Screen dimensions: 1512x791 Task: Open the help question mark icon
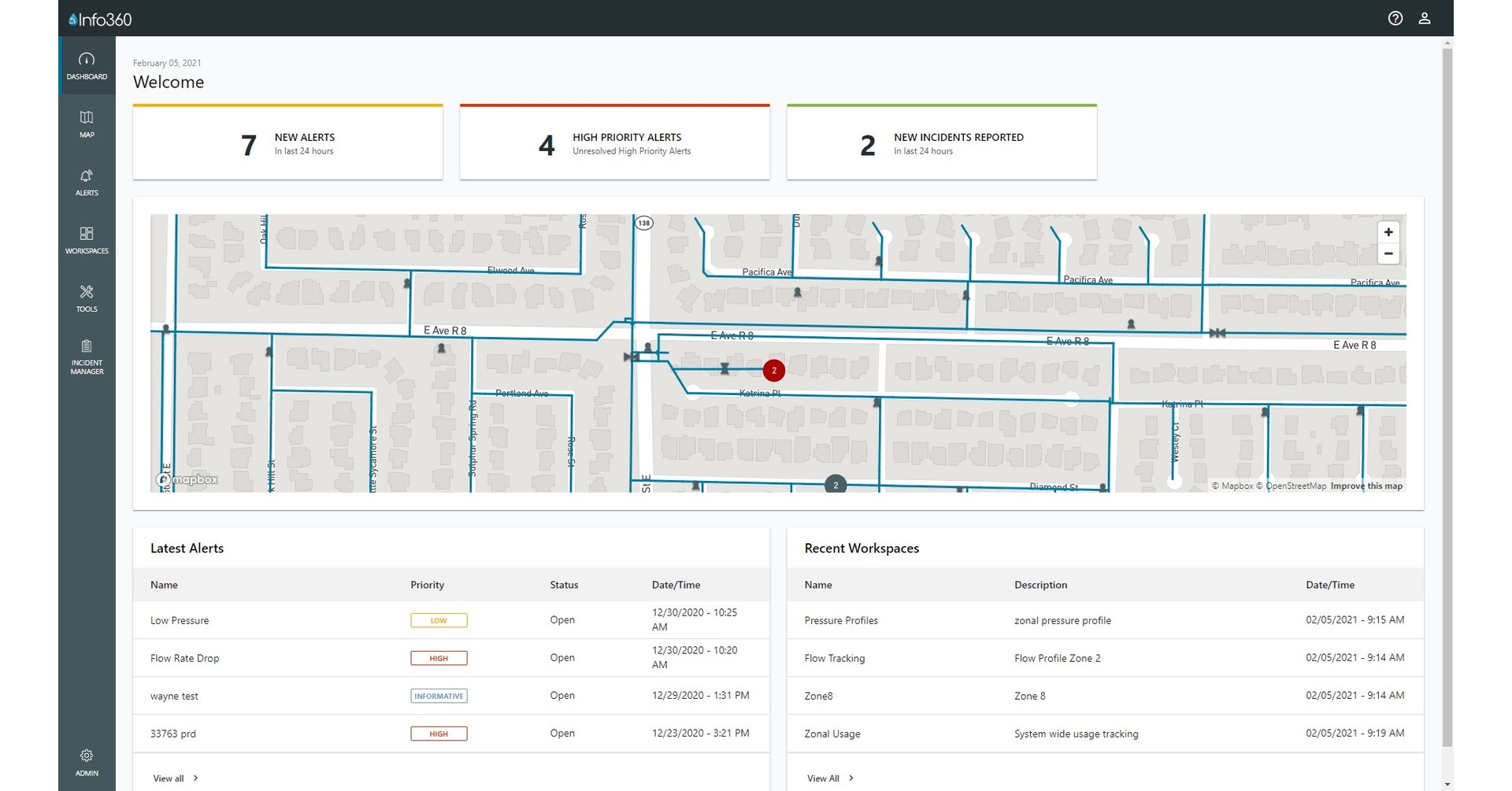point(1395,18)
